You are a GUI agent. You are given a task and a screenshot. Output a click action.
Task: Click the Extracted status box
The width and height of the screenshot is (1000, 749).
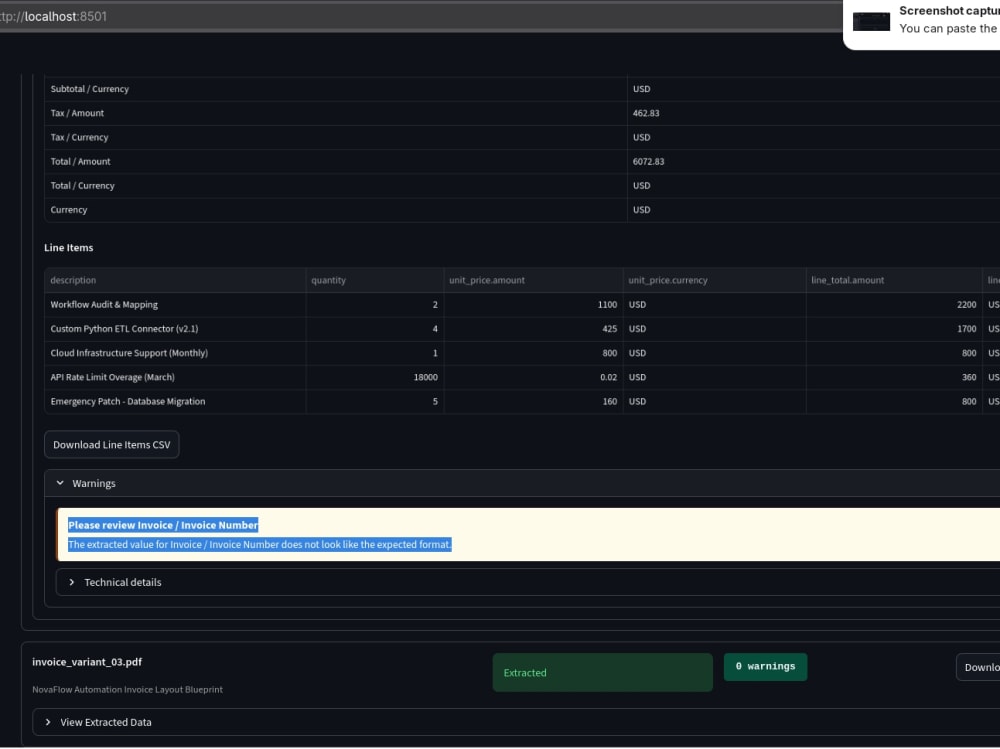602,672
